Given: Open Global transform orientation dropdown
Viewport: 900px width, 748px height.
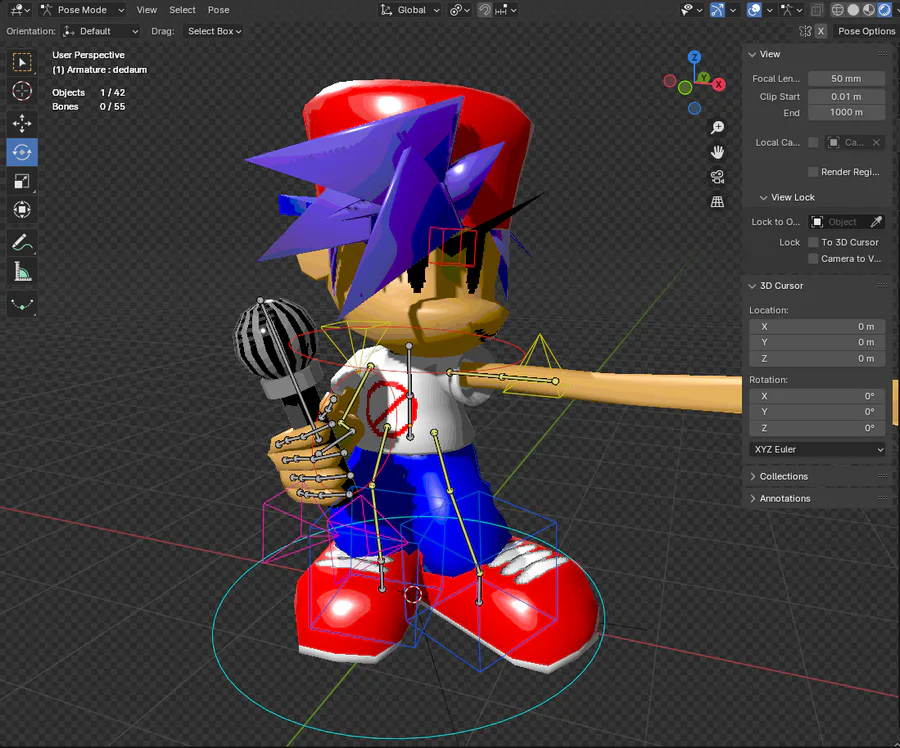Looking at the screenshot, I should (x=410, y=10).
